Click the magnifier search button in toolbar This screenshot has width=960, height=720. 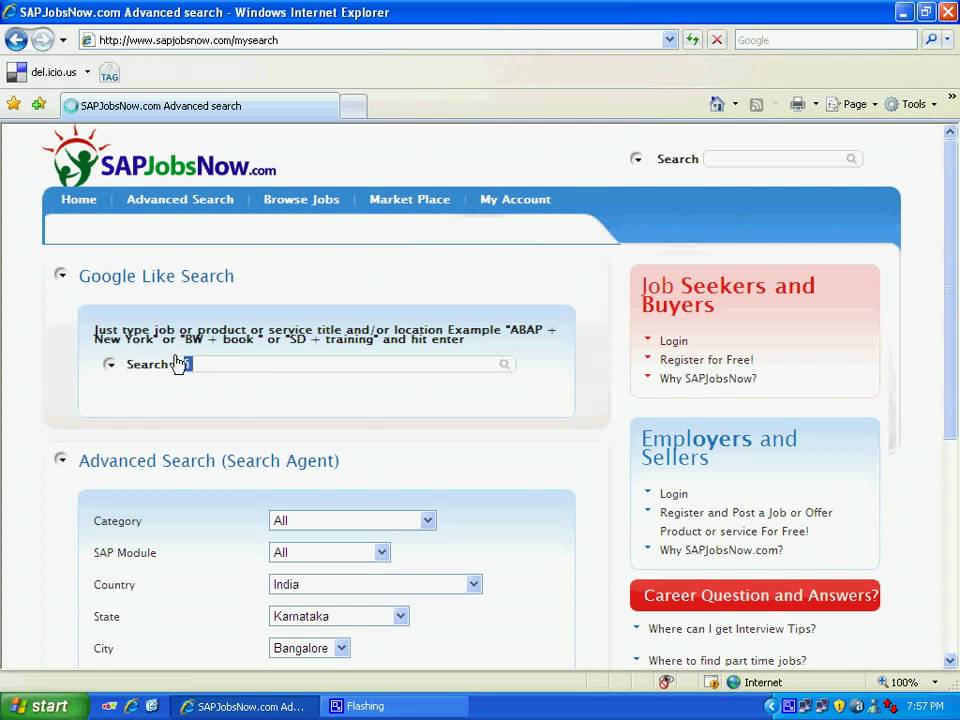pos(931,40)
